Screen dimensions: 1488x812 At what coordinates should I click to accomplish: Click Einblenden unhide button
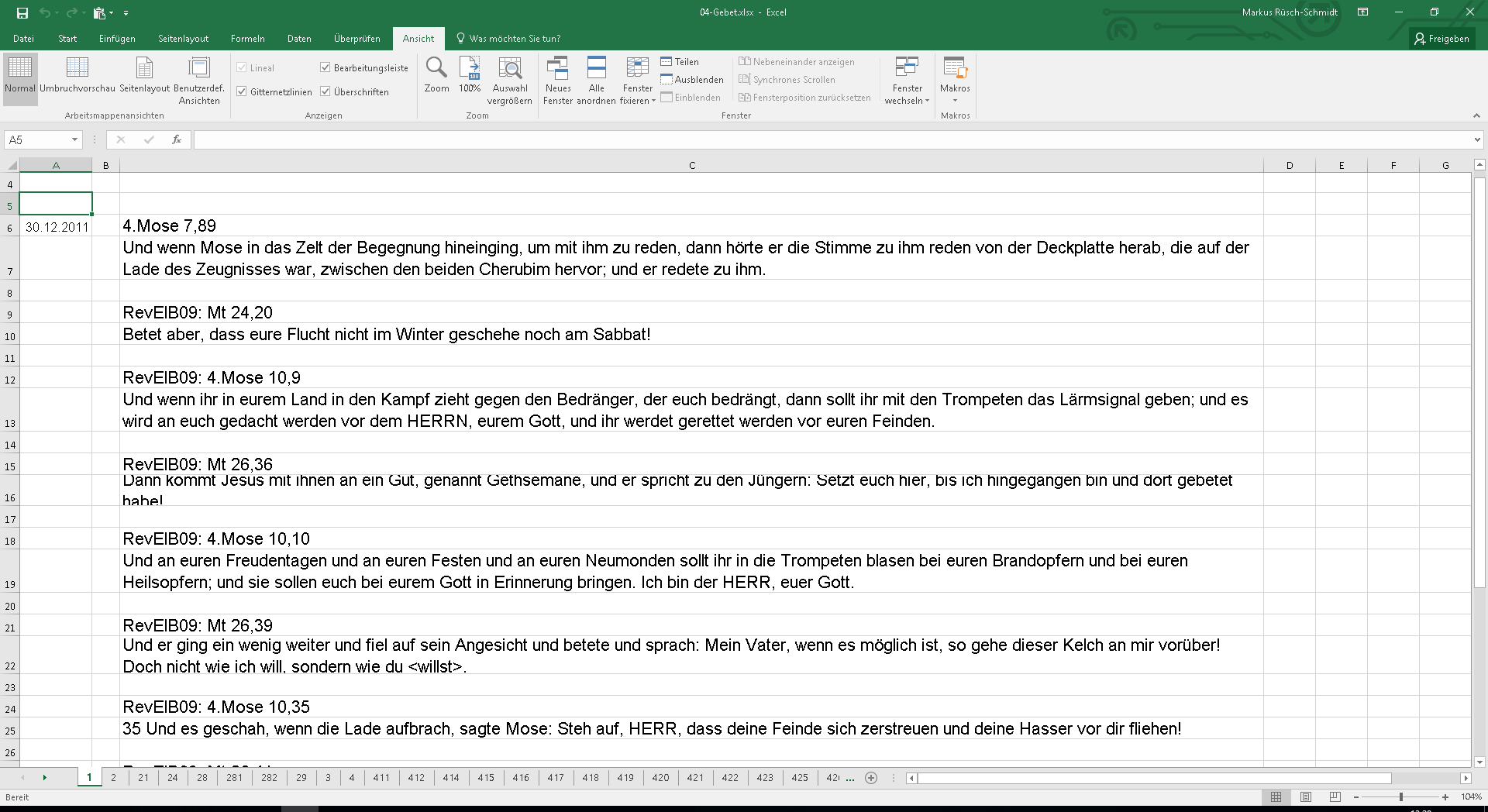pos(691,98)
